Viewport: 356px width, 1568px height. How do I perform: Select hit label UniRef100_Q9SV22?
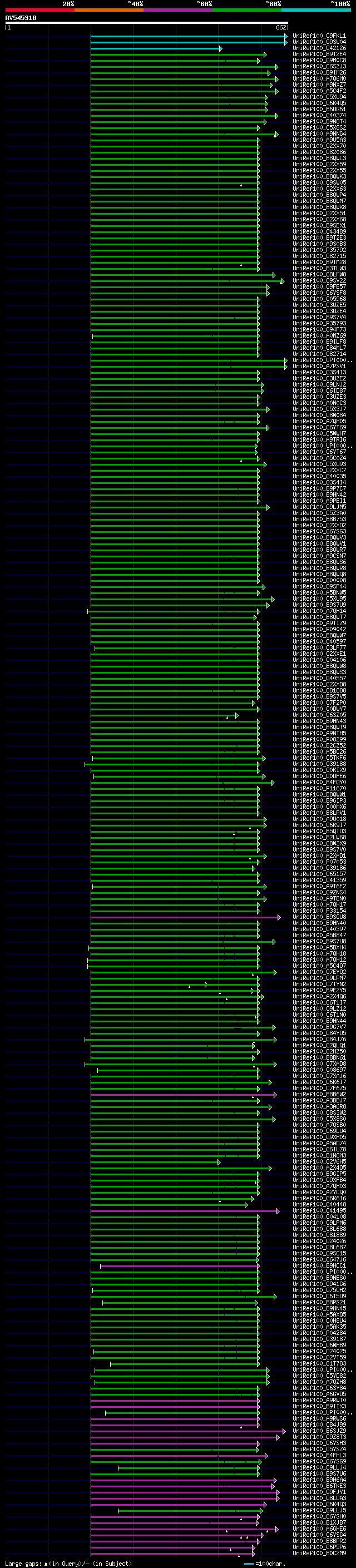click(x=319, y=280)
